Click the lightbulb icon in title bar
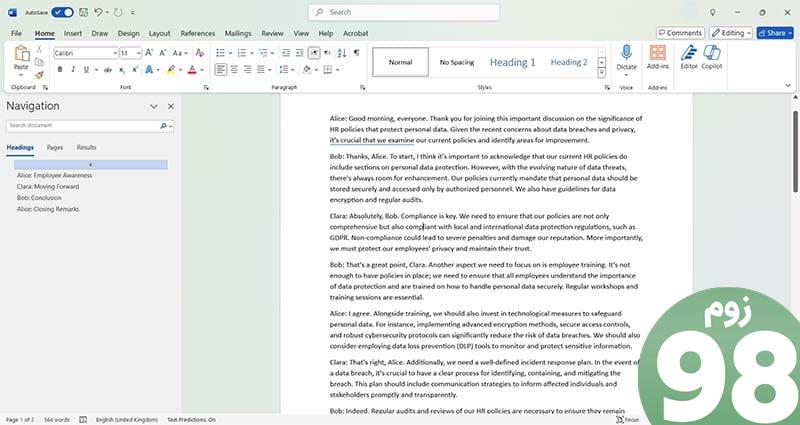This screenshot has height=425, width=800. [713, 12]
